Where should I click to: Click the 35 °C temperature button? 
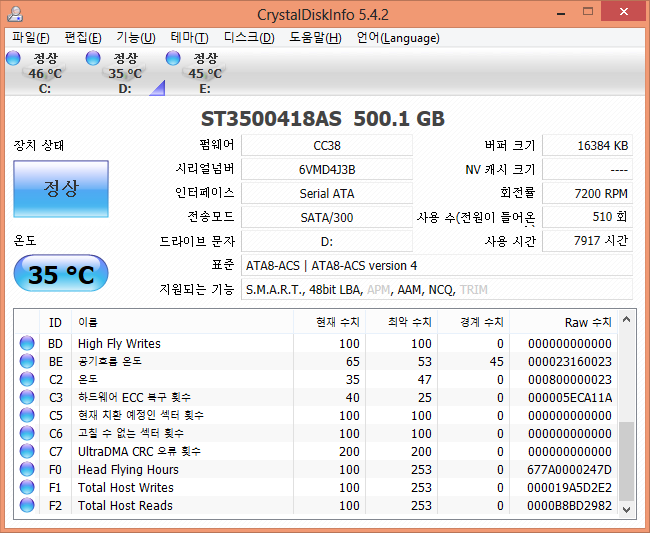[x=61, y=274]
